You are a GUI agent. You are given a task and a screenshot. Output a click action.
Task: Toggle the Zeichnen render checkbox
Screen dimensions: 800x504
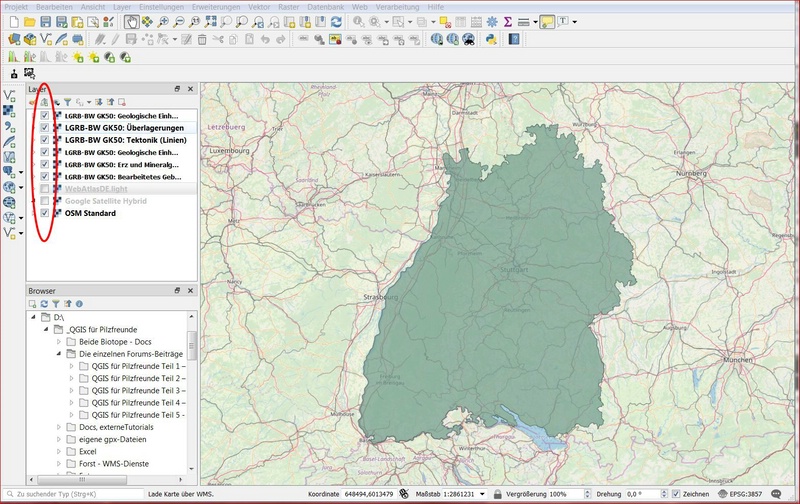[x=676, y=495]
